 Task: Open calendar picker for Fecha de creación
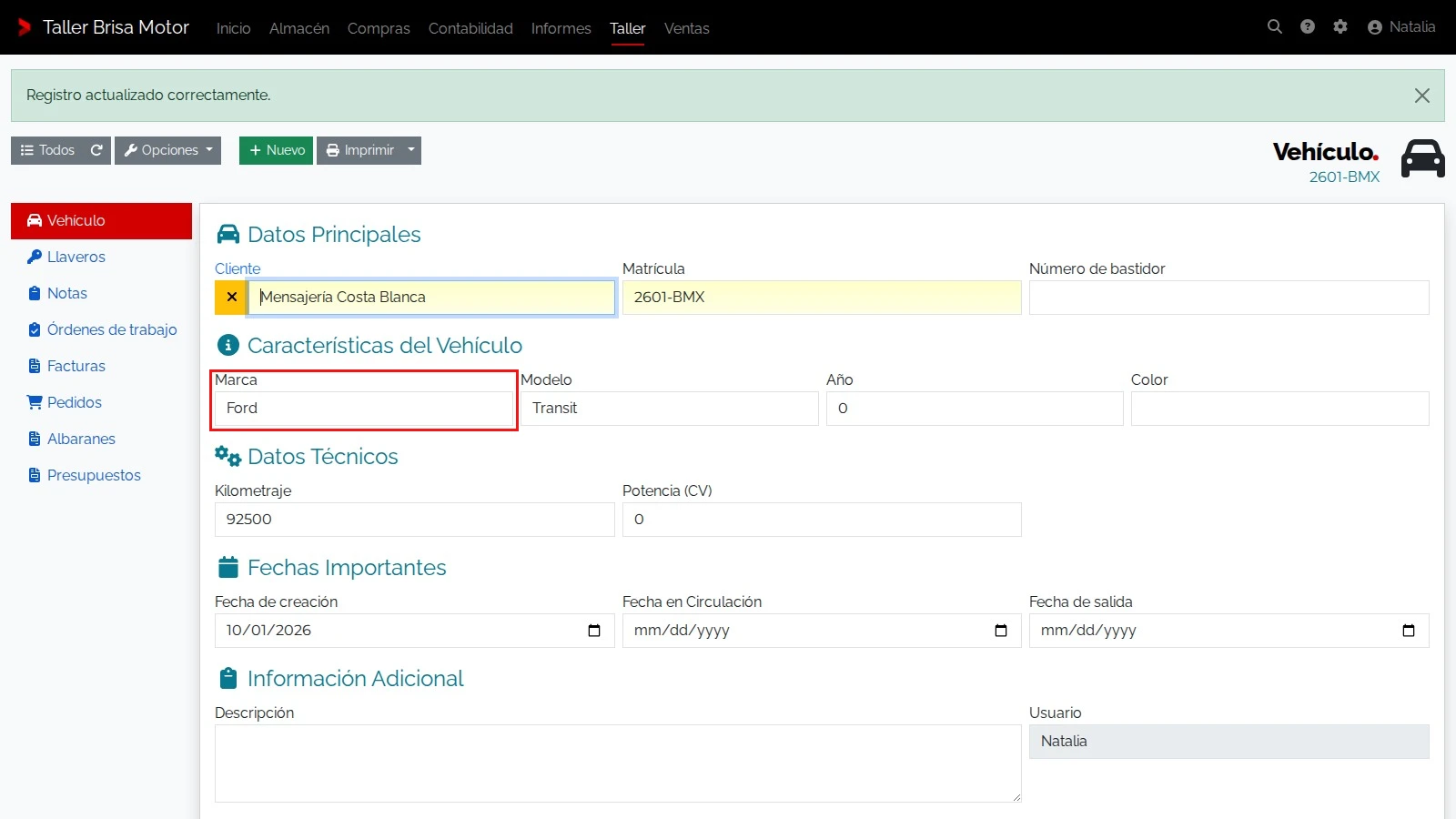(x=594, y=631)
